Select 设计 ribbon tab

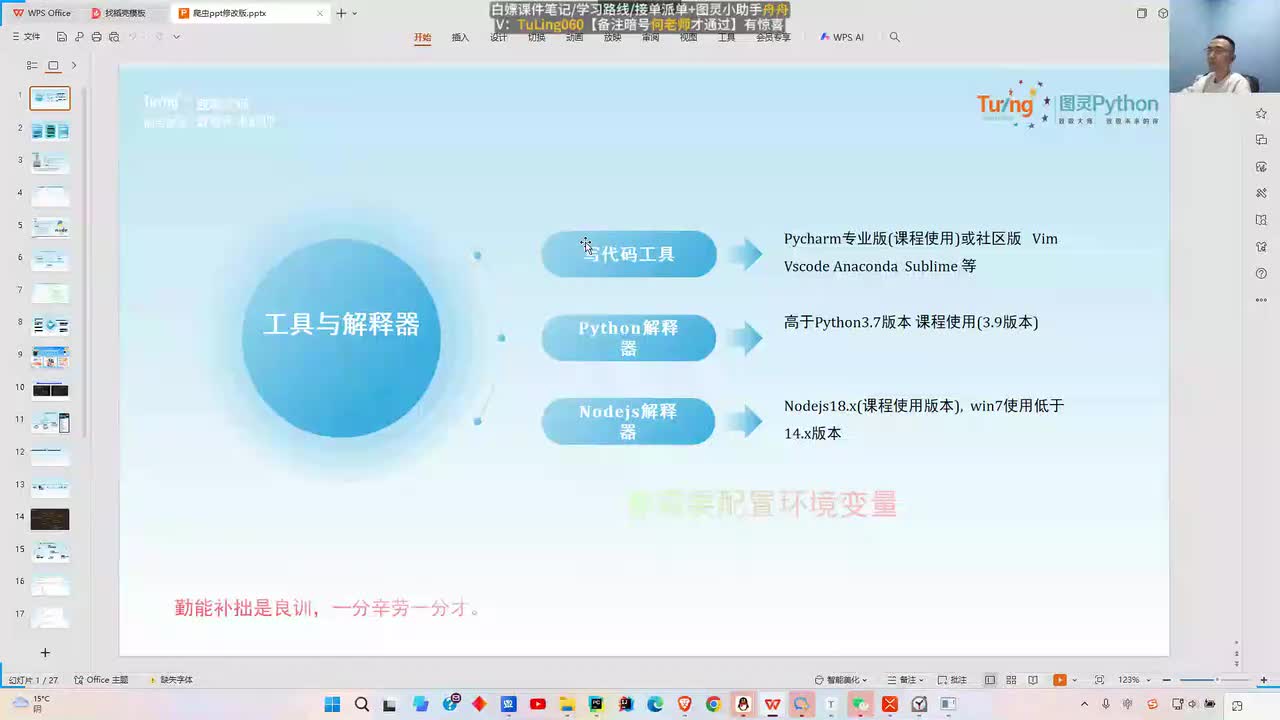tap(499, 37)
